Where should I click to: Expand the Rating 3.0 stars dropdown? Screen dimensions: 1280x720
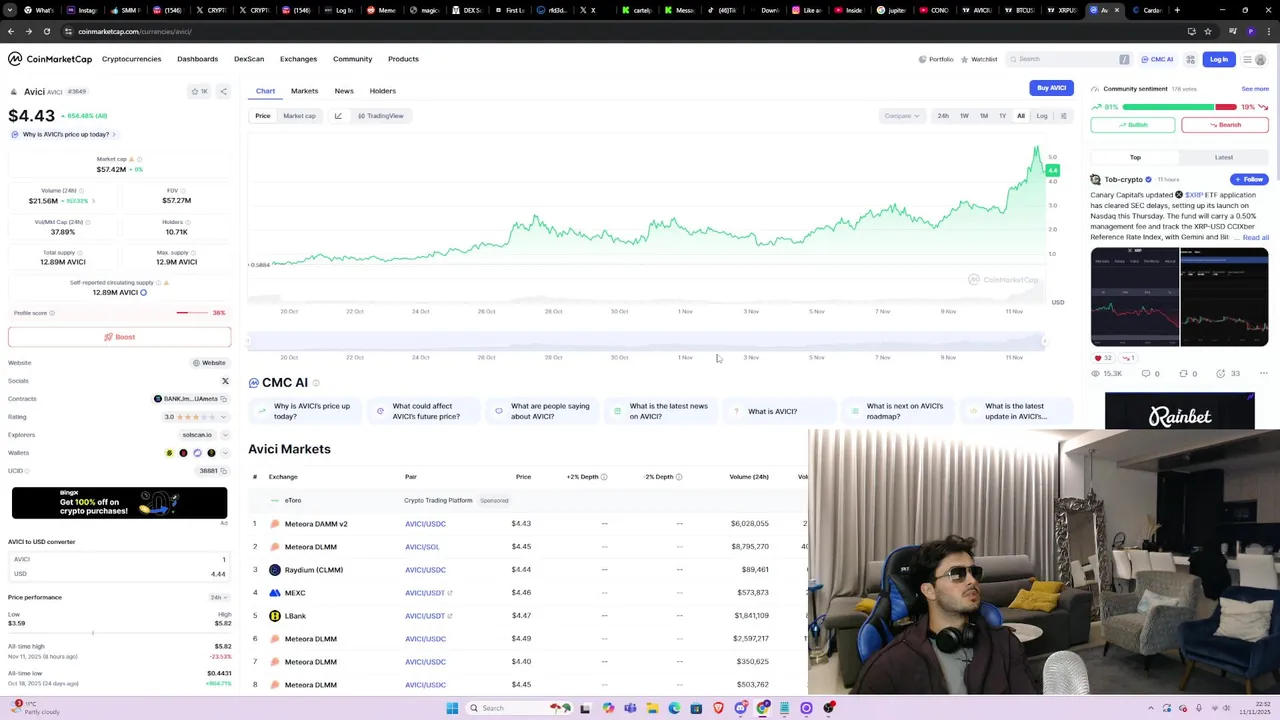coord(224,417)
